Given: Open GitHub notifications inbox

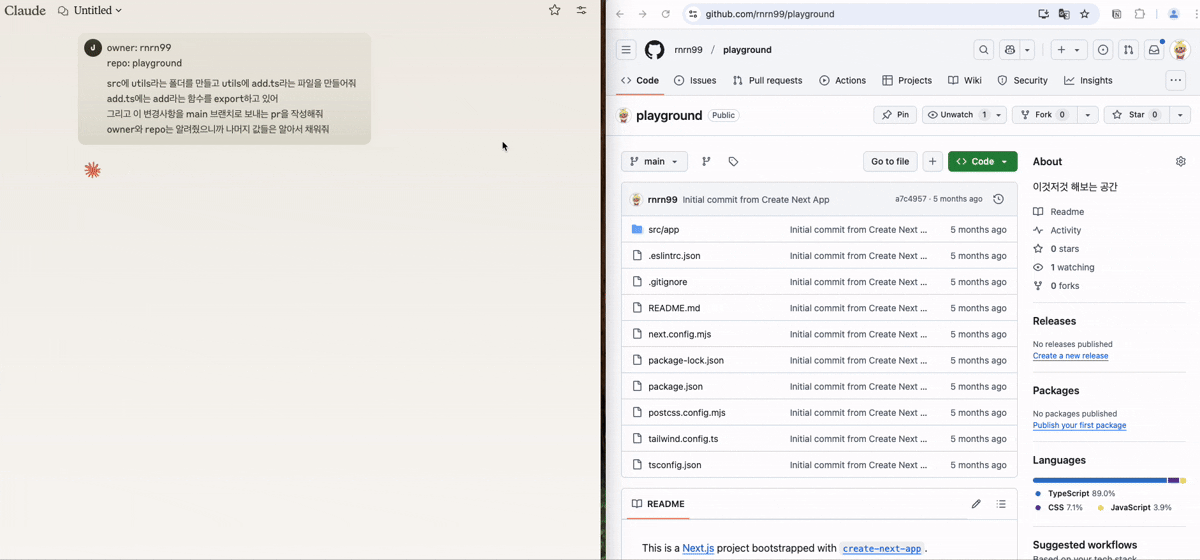Looking at the screenshot, I should (1154, 50).
